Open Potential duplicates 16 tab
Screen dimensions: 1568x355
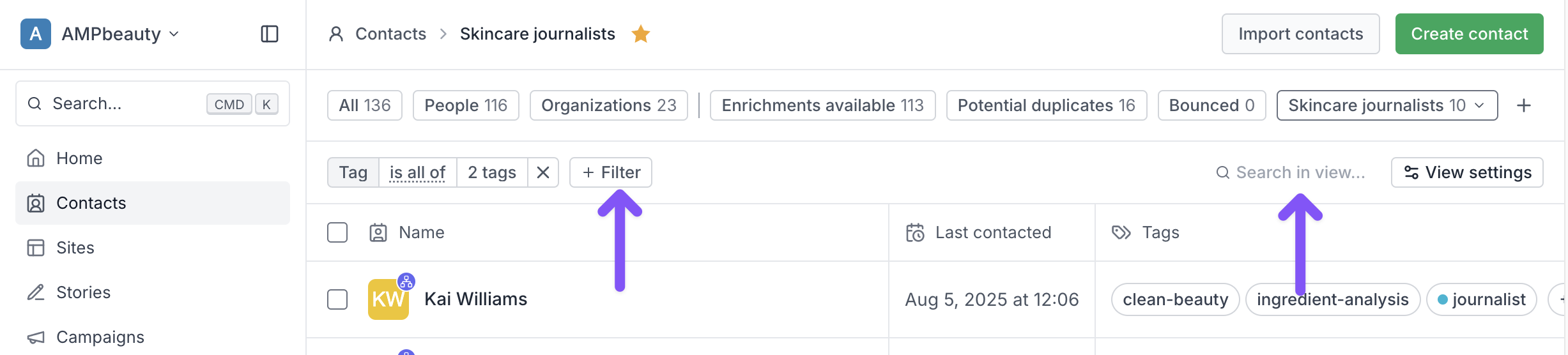pyautogui.click(x=1047, y=105)
